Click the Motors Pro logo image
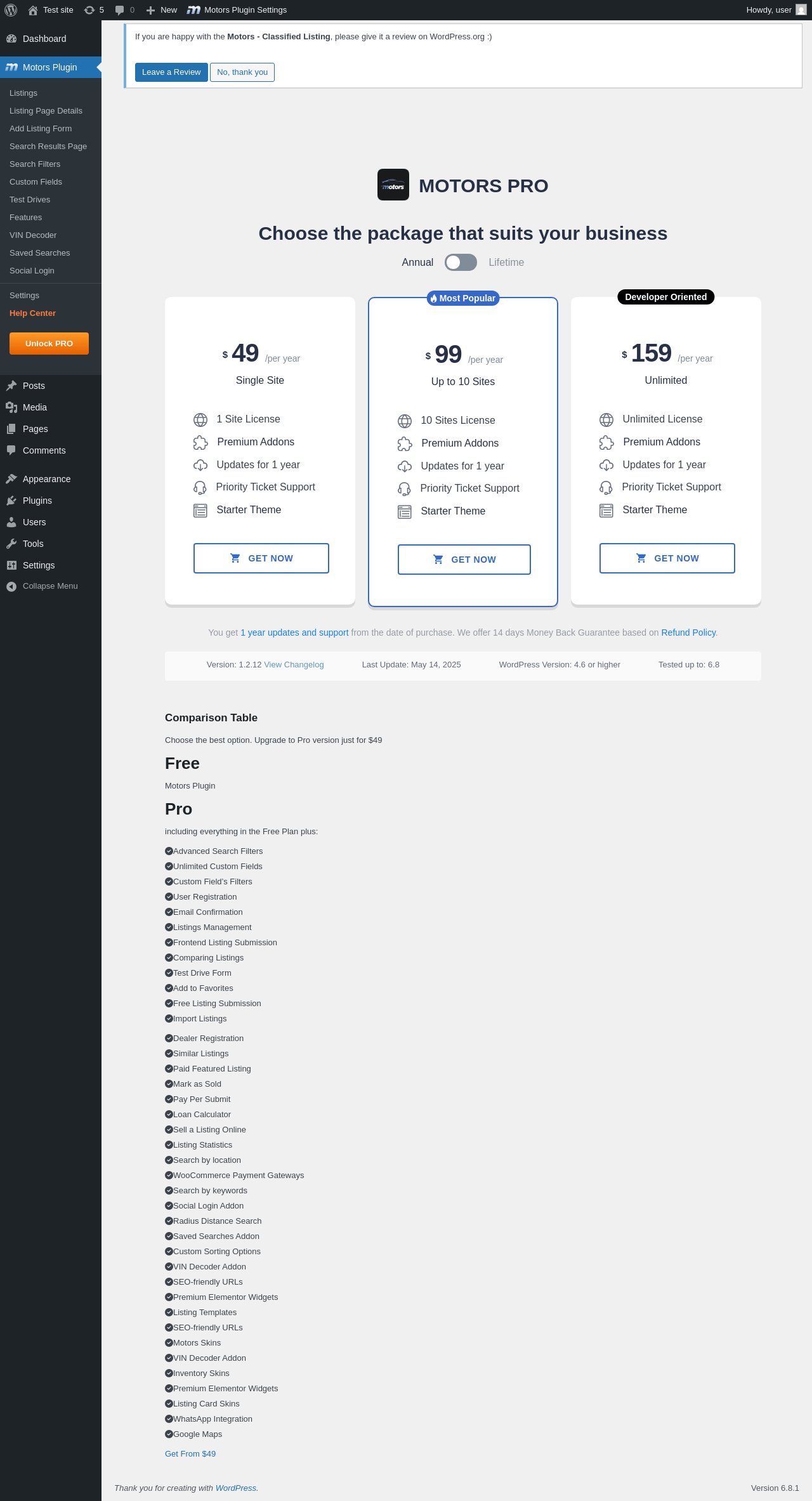Image resolution: width=812 pixels, height=1501 pixels. (393, 185)
